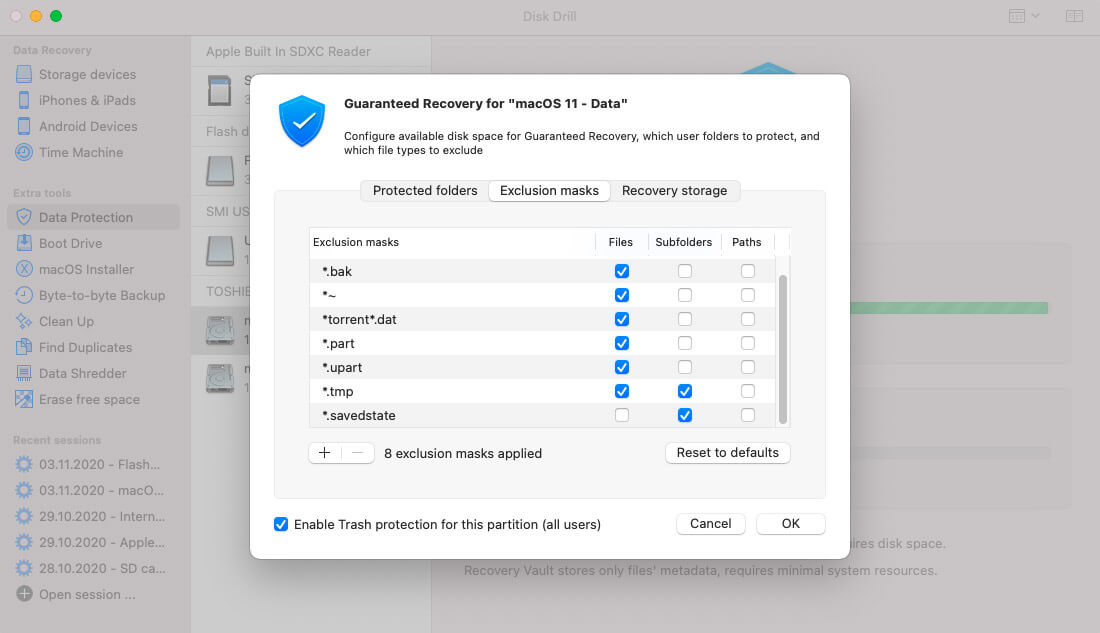Viewport: 1100px width, 633px height.
Task: Select SD card device under SDXC Reader
Action: click(221, 91)
